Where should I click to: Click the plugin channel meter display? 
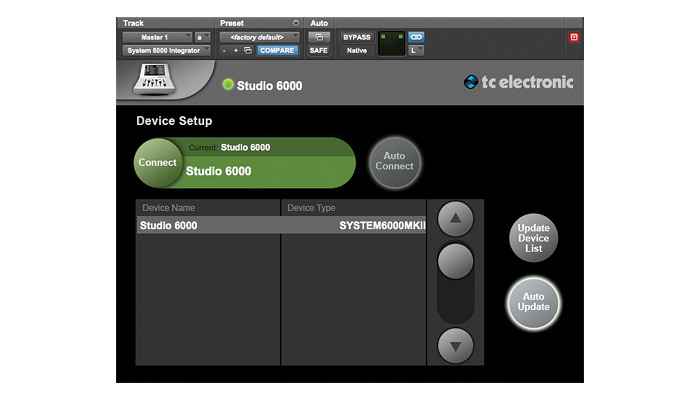pyautogui.click(x=392, y=44)
